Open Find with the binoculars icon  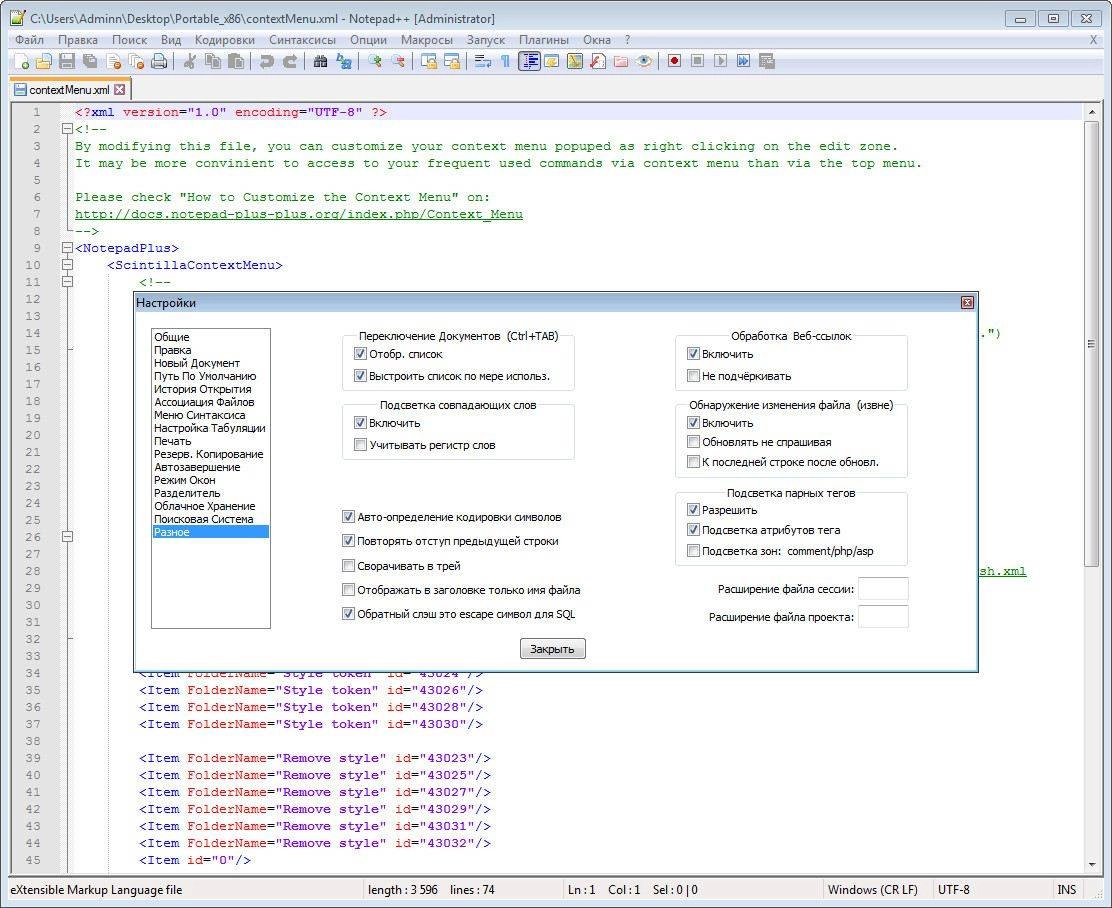click(321, 62)
